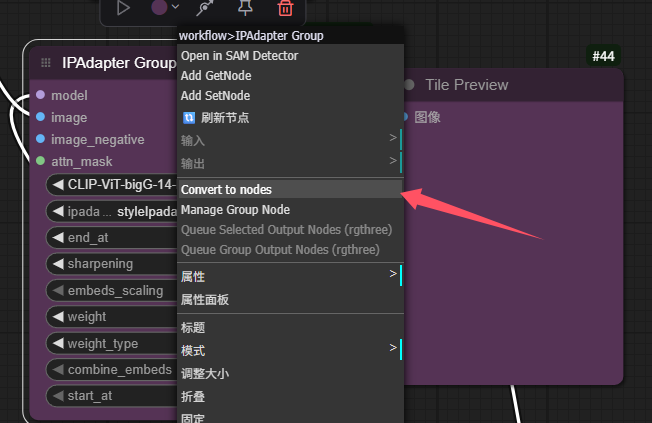Delete node with red trash icon
This screenshot has height=423, width=652.
(x=285, y=7)
